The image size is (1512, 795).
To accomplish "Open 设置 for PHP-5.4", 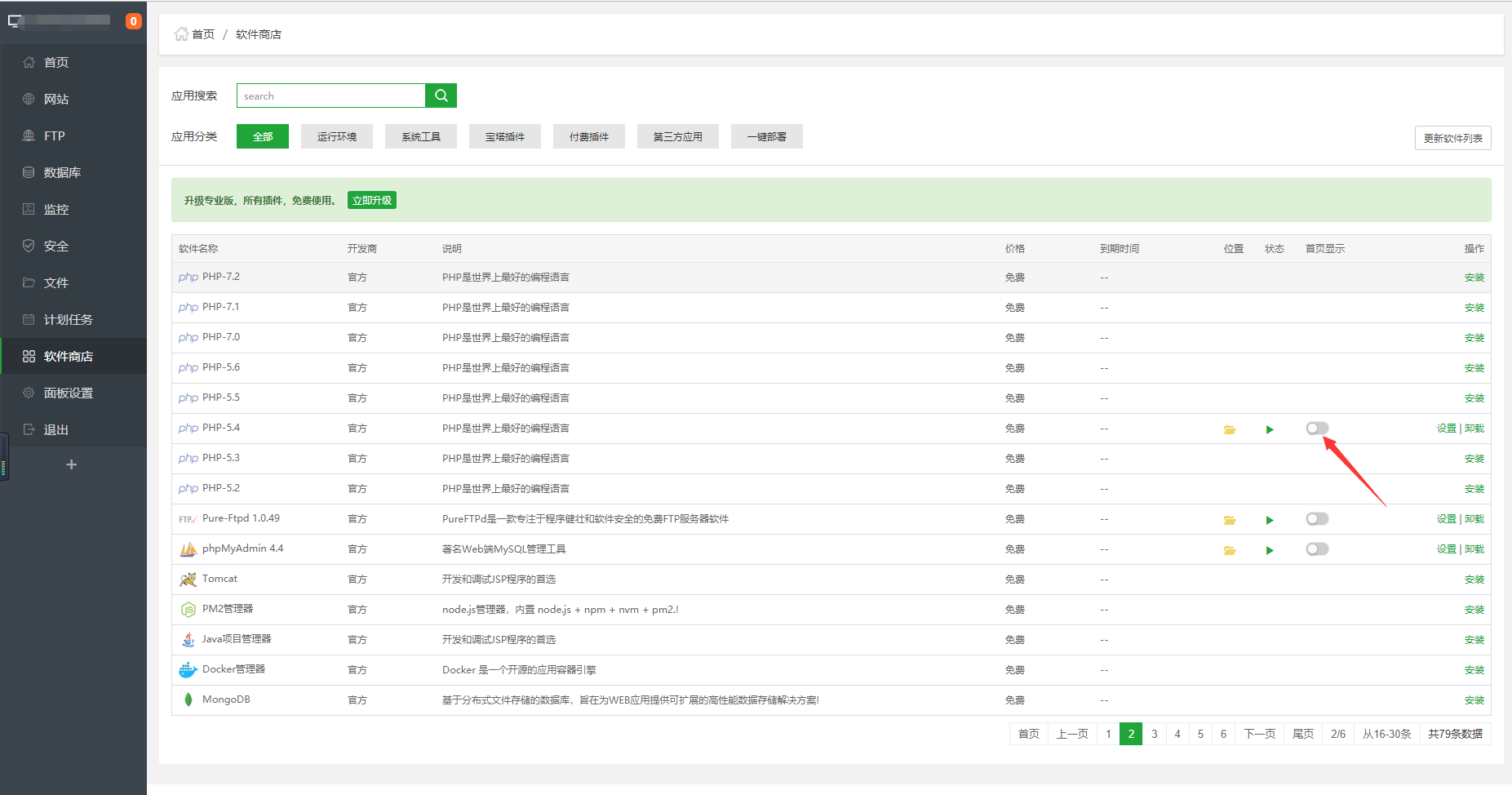I will tap(1446, 429).
